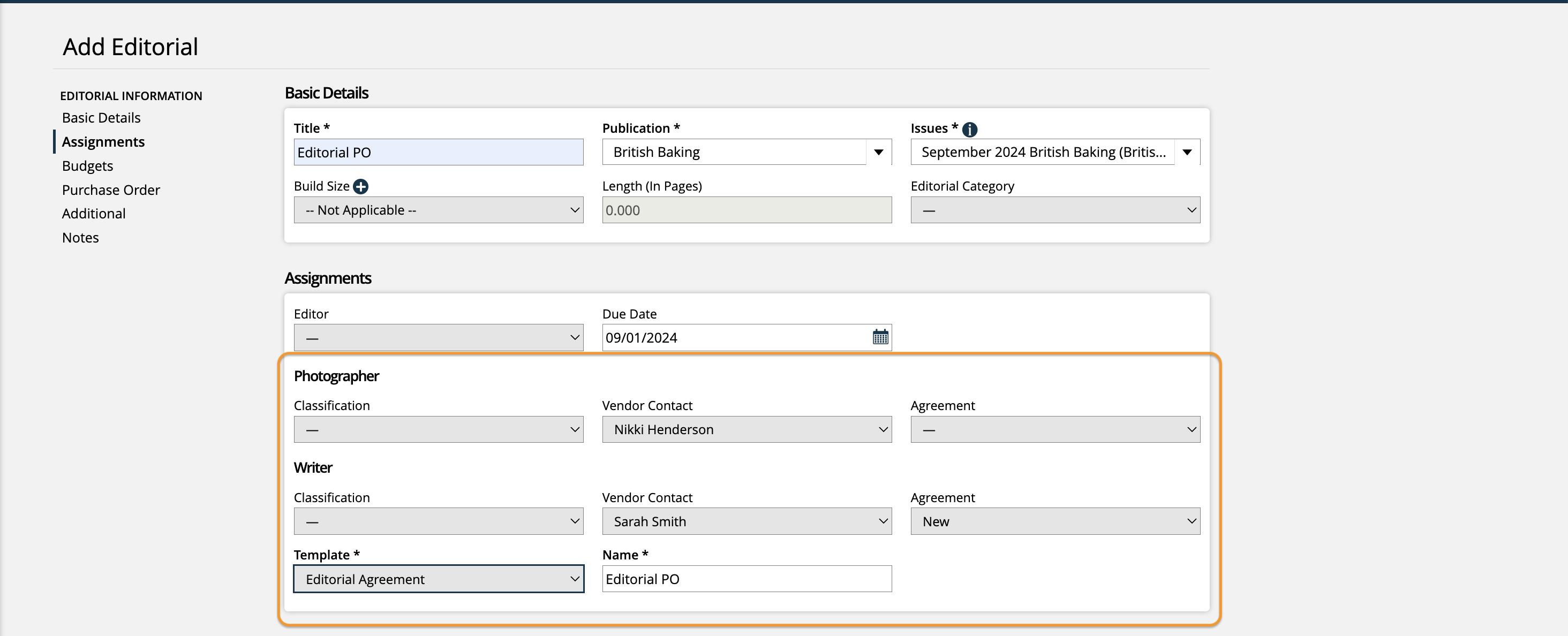Open Photographer Classification dropdown
This screenshot has width=1568, height=636.
(x=438, y=430)
